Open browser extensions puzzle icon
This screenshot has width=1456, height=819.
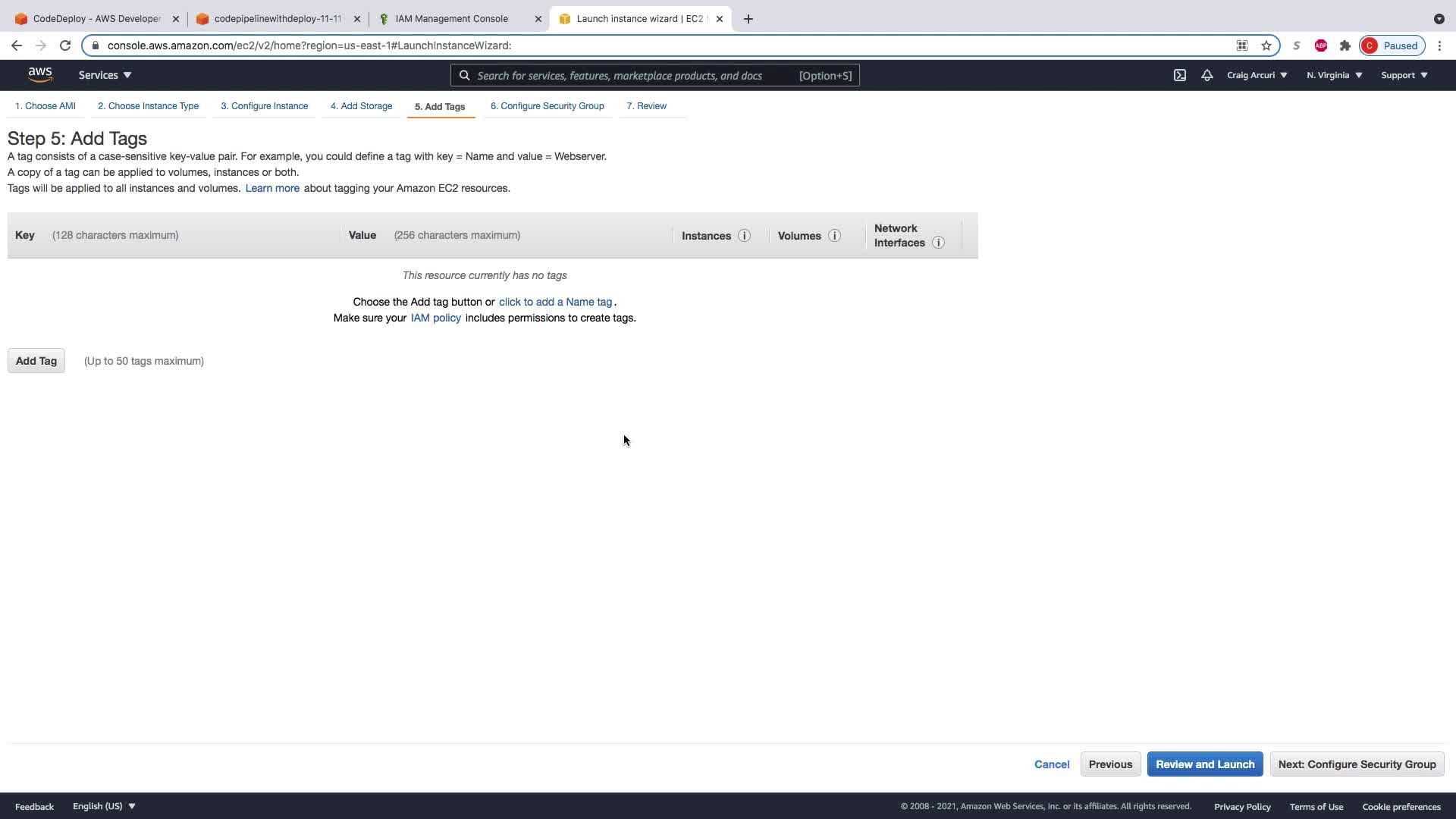point(1345,45)
